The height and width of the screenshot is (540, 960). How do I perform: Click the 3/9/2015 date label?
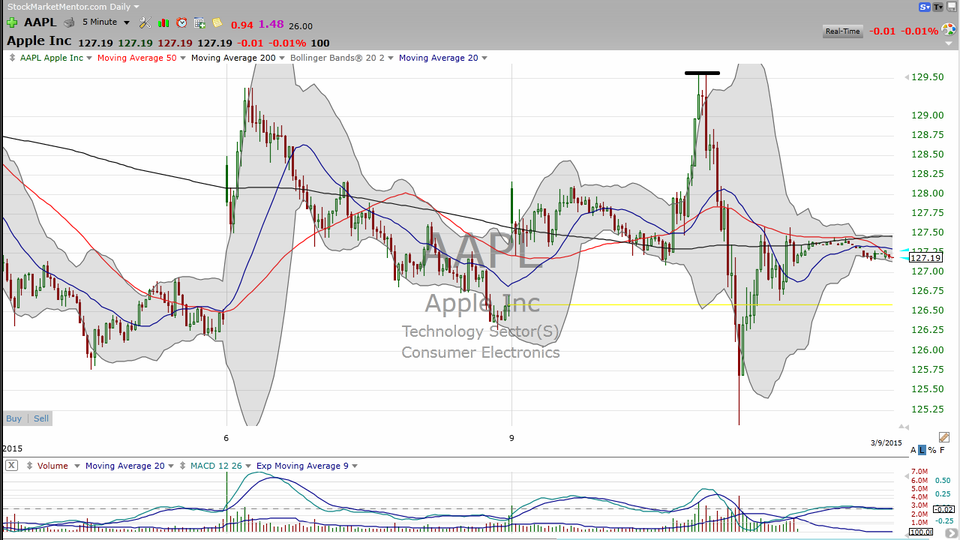886,443
